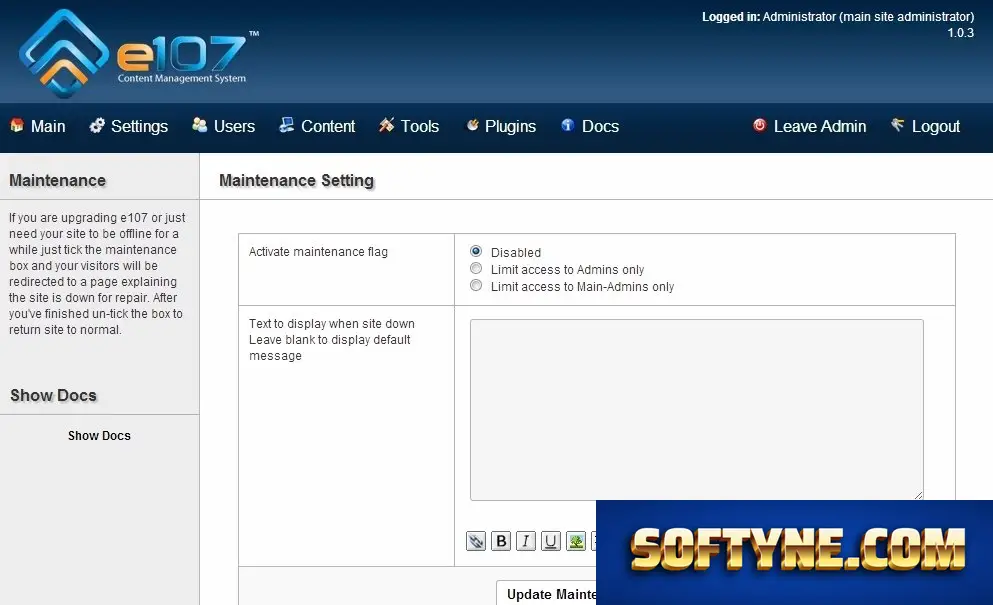Apply underline with the U button
This screenshot has width=993, height=605.
point(551,541)
